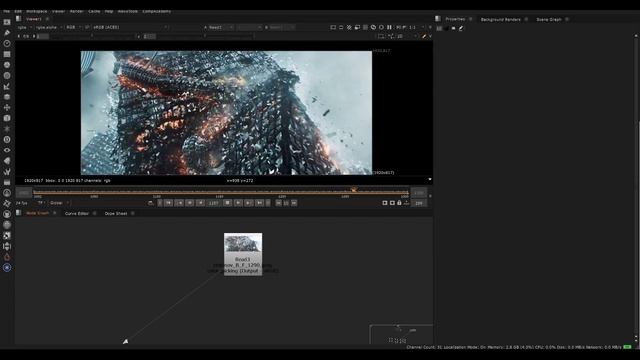Click the viewer gain slider
The image size is (640, 360).
coord(92,36)
